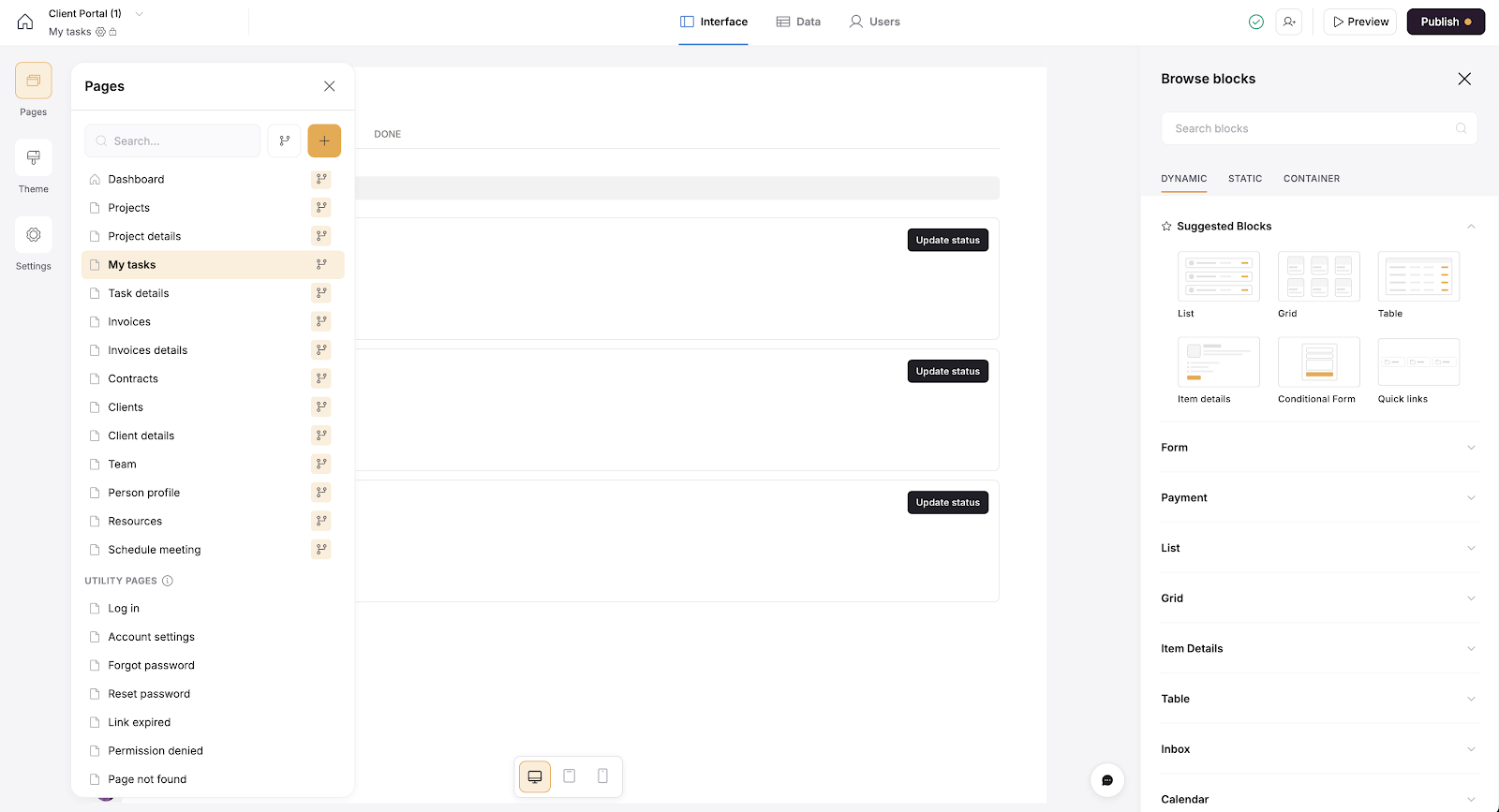
Task: Select the CONTAINER blocks tab
Action: pyautogui.click(x=1312, y=179)
